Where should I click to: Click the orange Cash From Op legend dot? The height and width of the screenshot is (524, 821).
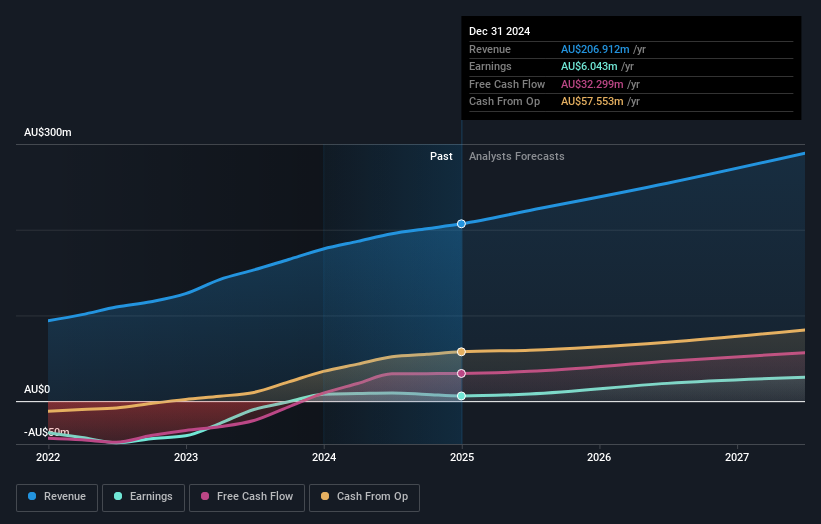325,496
